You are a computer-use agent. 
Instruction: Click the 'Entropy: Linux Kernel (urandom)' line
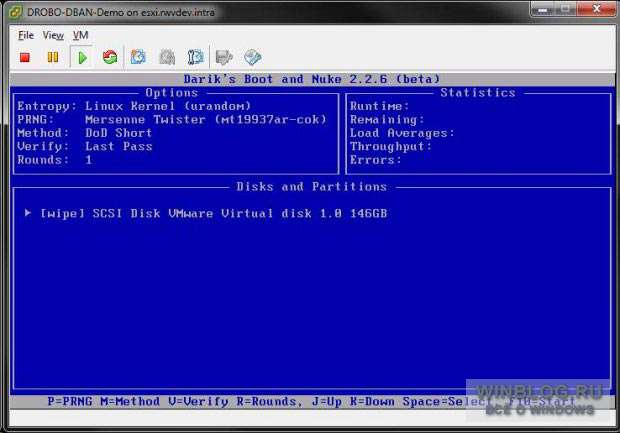click(x=134, y=106)
